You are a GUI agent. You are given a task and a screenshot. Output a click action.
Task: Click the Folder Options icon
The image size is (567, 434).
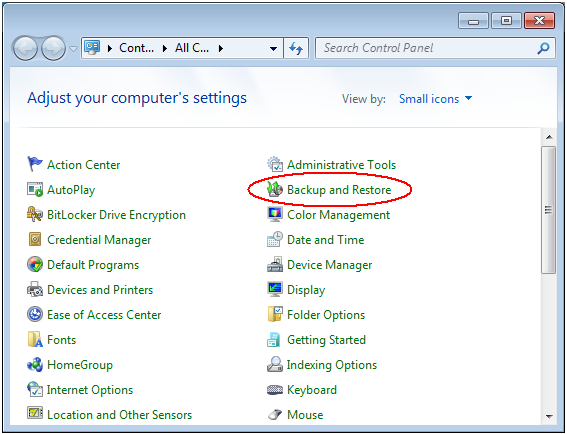click(275, 314)
